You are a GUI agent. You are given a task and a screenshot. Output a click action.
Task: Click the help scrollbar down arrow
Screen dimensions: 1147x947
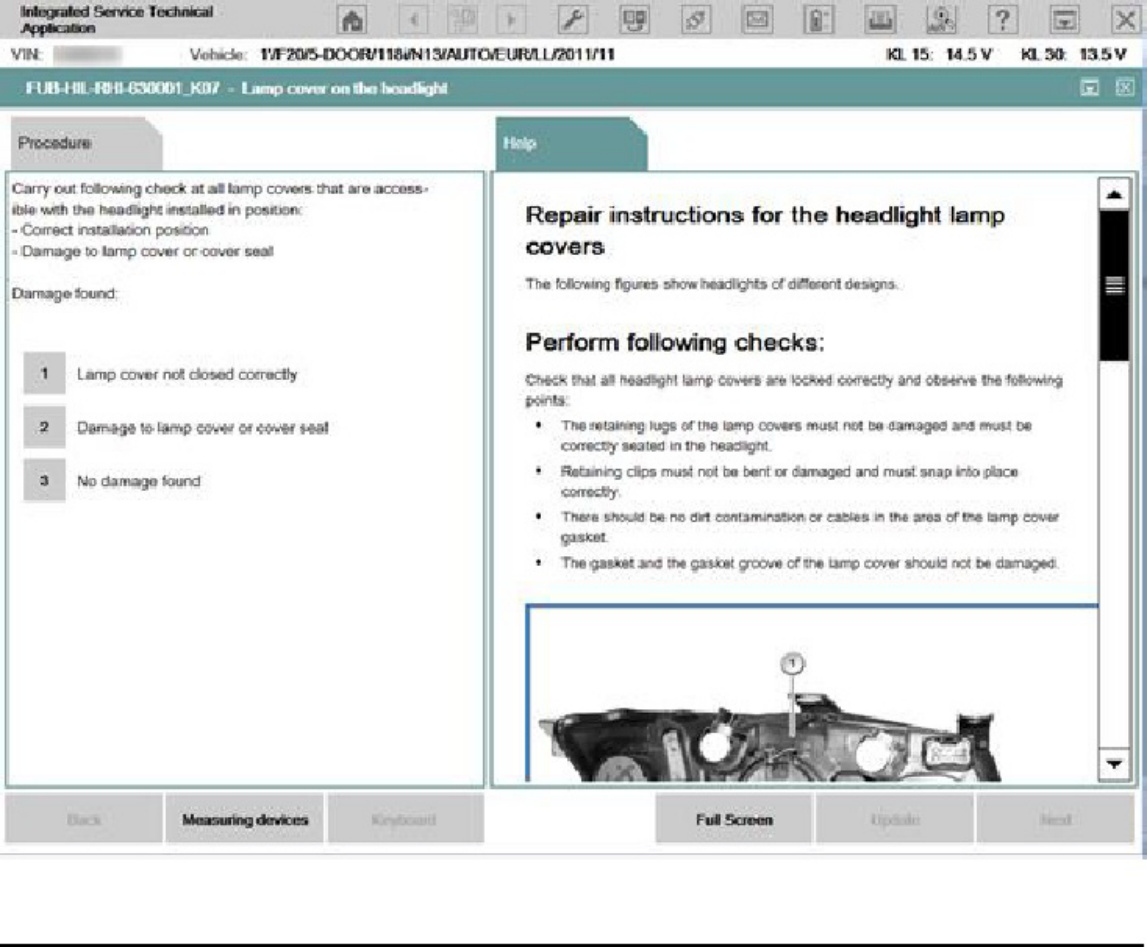pyautogui.click(x=1114, y=764)
